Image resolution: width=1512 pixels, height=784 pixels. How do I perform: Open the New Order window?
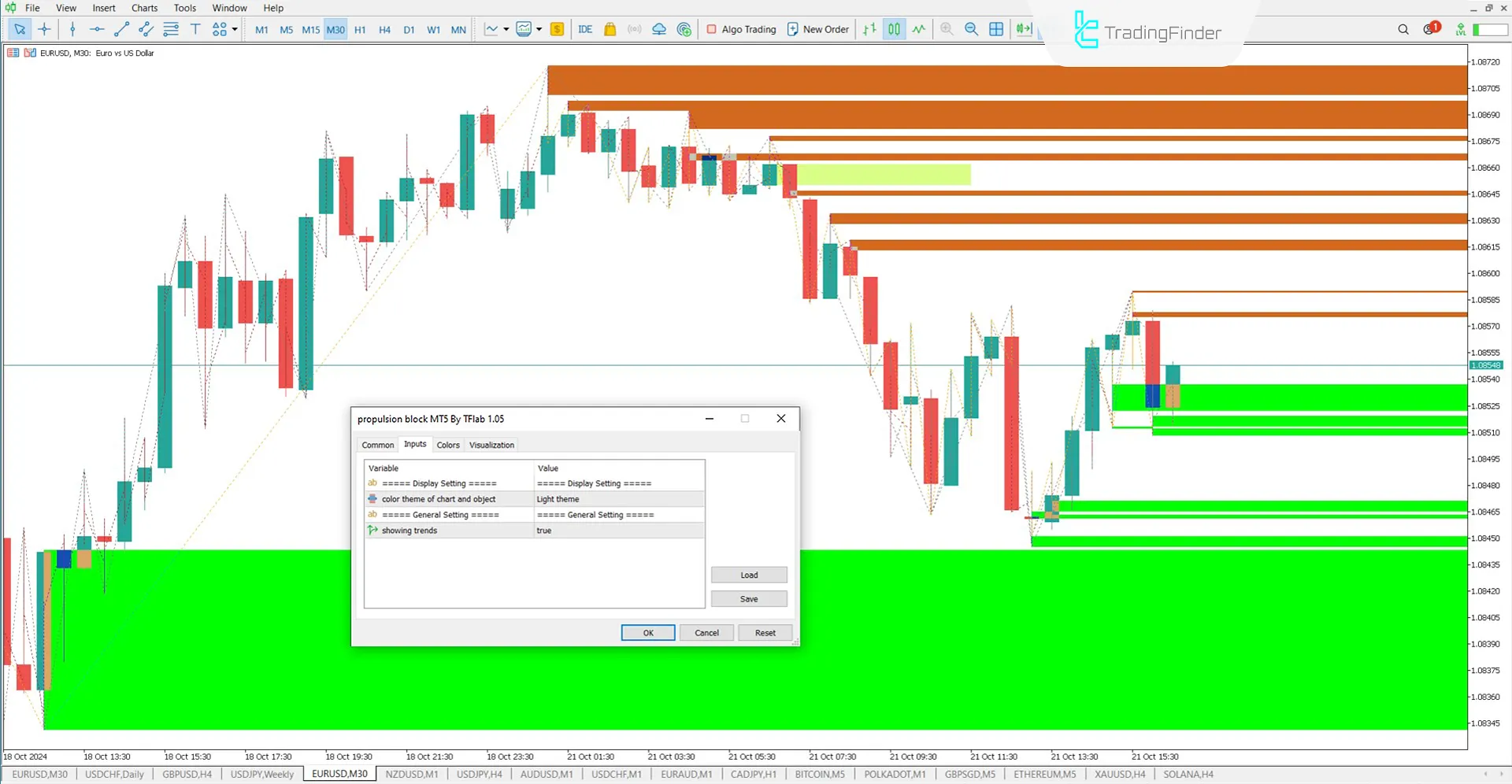click(x=817, y=29)
